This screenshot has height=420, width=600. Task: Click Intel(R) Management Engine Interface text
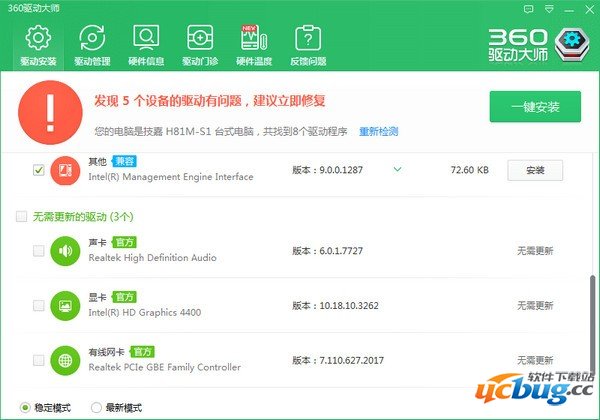pyautogui.click(x=171, y=177)
